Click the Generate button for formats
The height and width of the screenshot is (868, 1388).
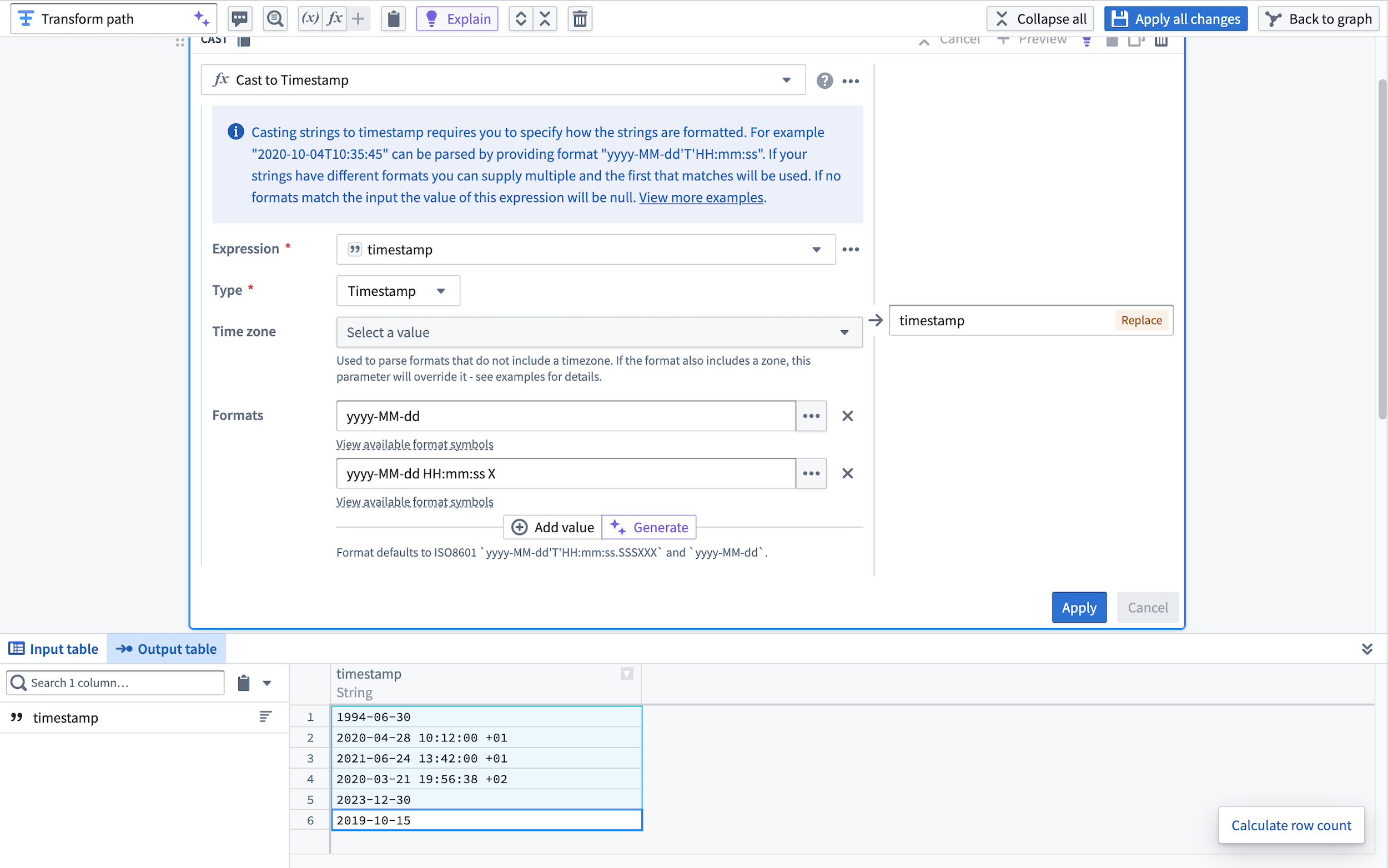[x=648, y=526]
